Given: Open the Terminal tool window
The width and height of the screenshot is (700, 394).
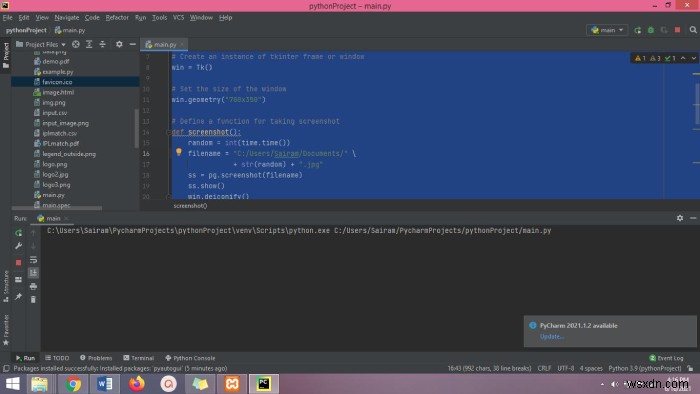Looking at the screenshot, I should click(138, 358).
